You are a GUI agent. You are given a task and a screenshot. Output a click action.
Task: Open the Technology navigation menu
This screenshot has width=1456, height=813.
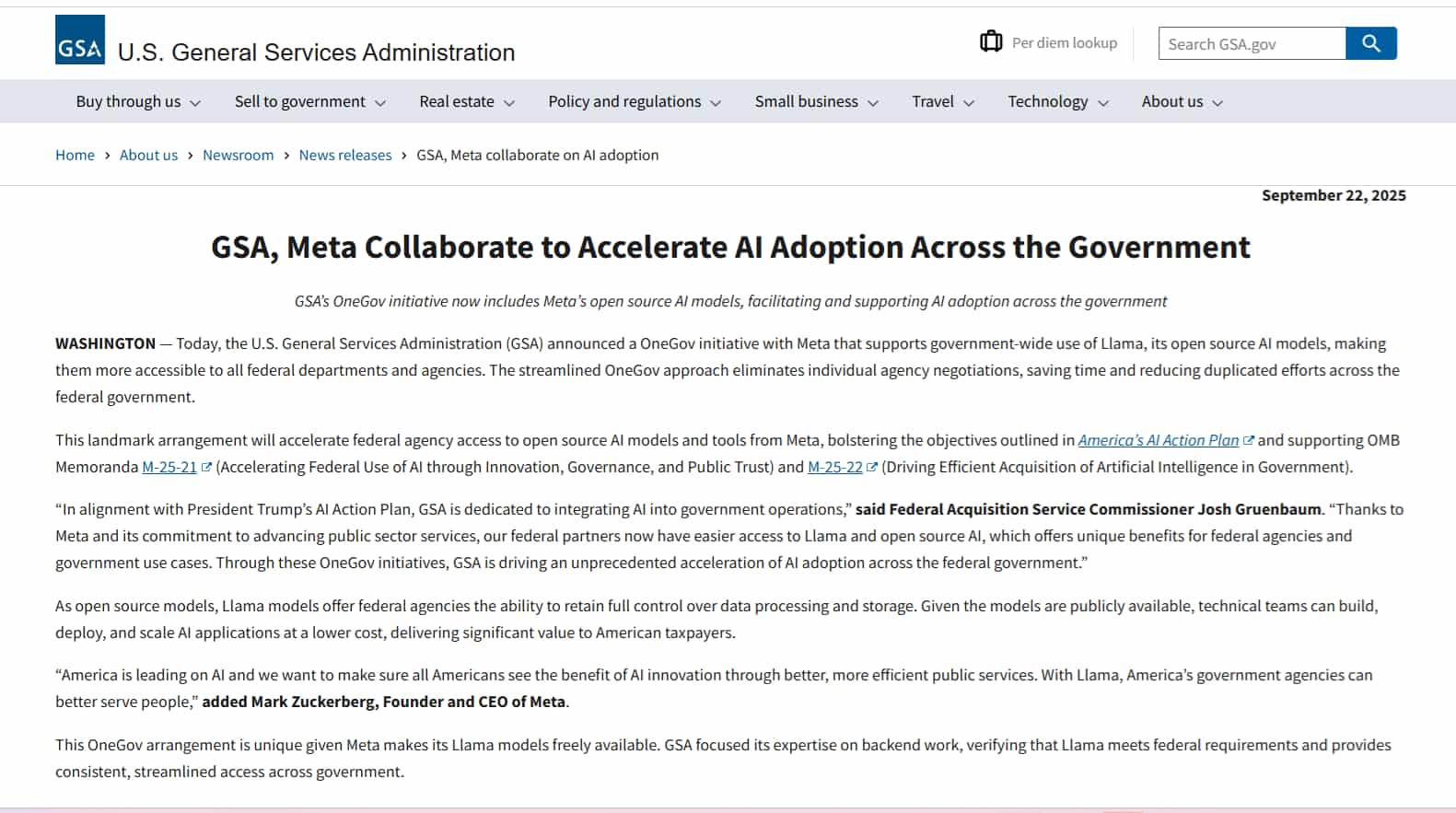tap(1057, 102)
